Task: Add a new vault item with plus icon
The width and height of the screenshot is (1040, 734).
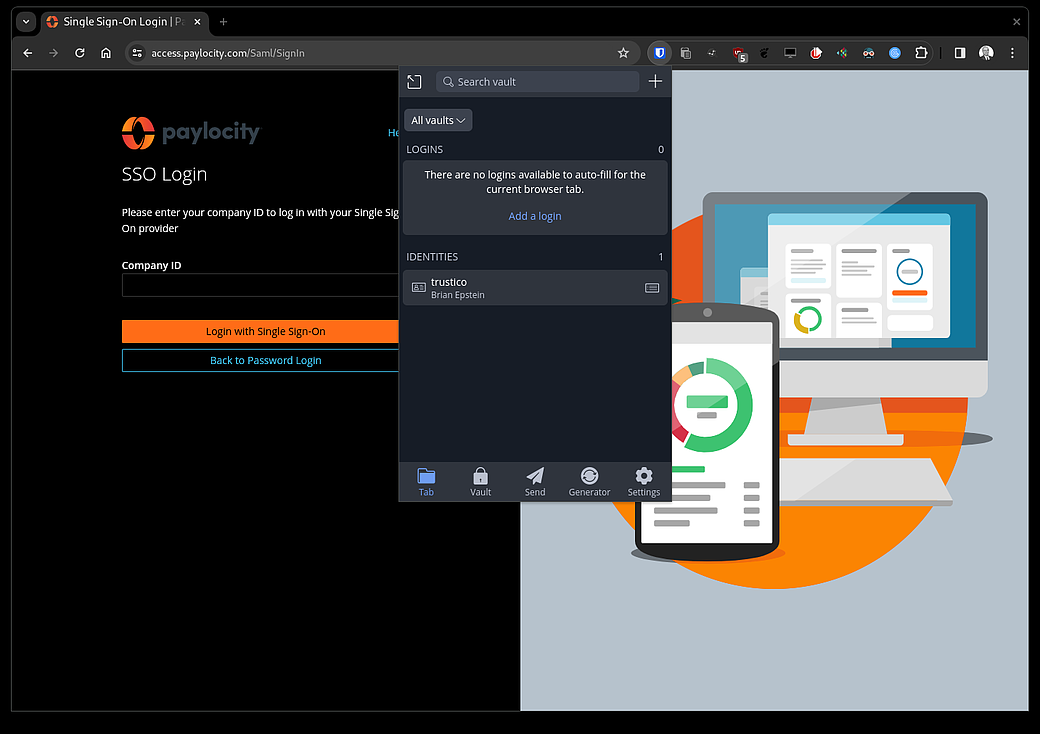Action: (655, 82)
